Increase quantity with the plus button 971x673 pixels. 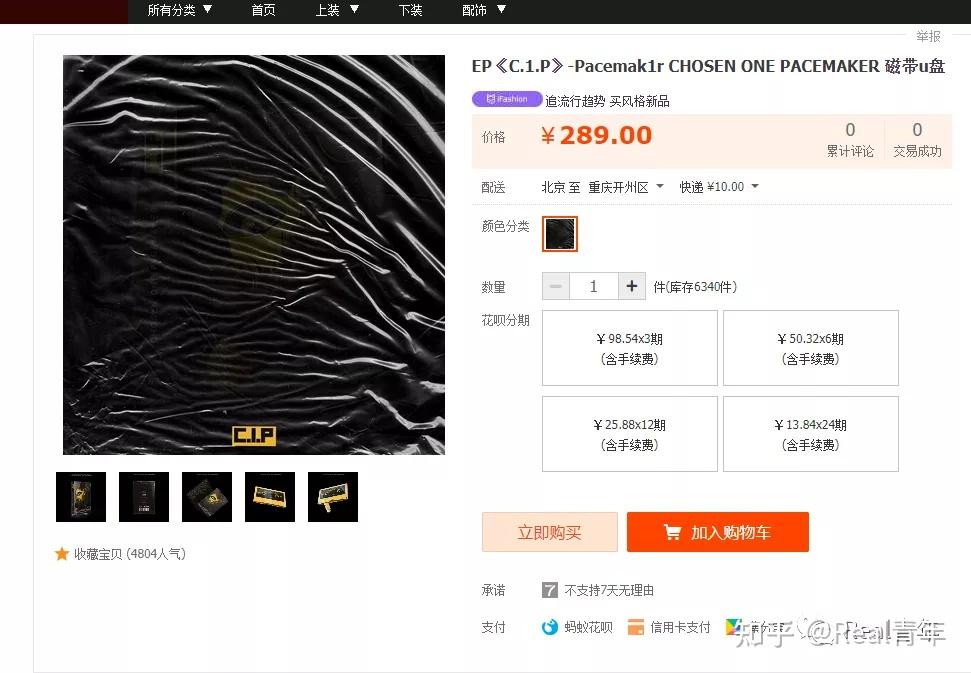[632, 286]
